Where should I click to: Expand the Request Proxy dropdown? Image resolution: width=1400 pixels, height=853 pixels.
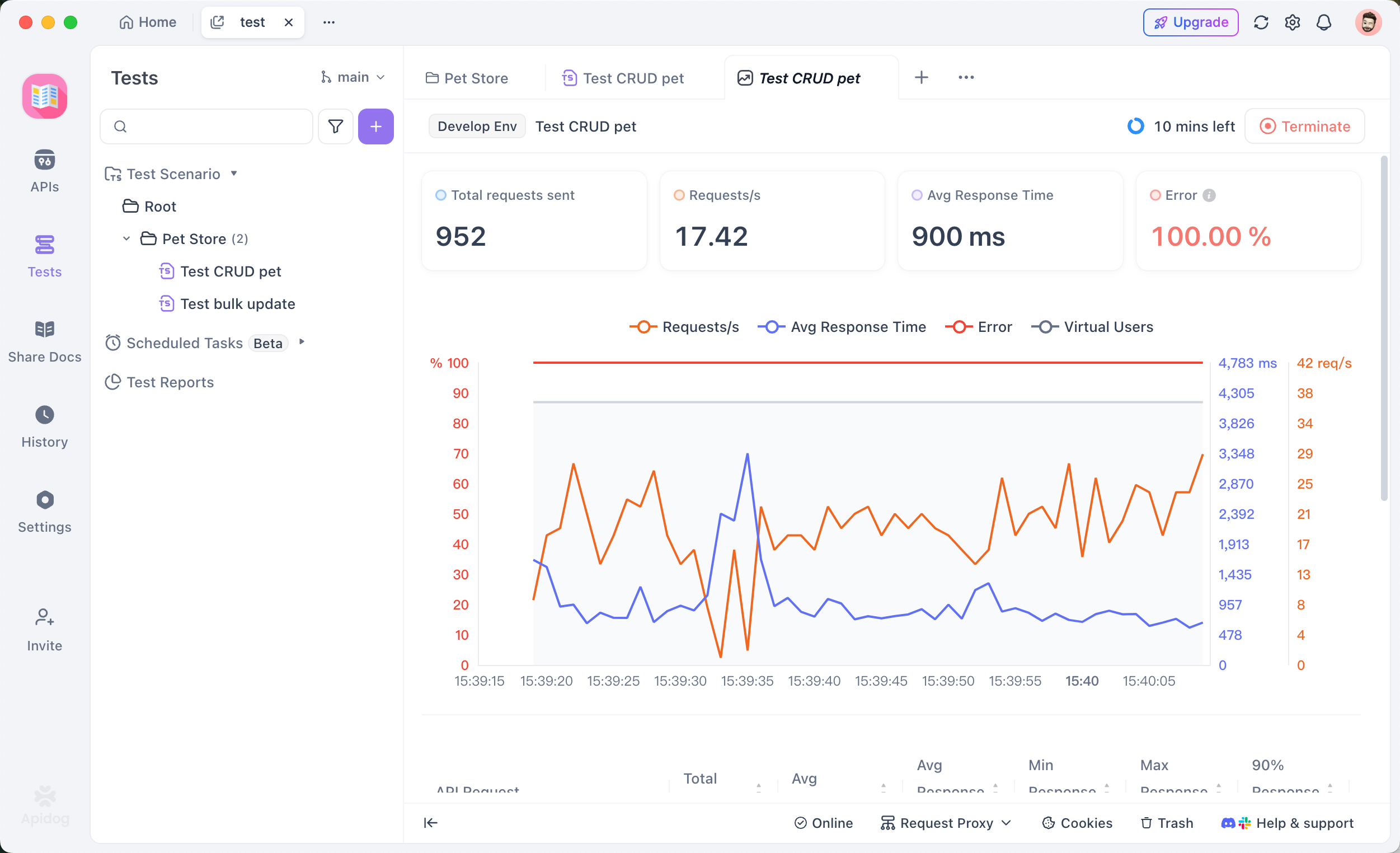(946, 822)
